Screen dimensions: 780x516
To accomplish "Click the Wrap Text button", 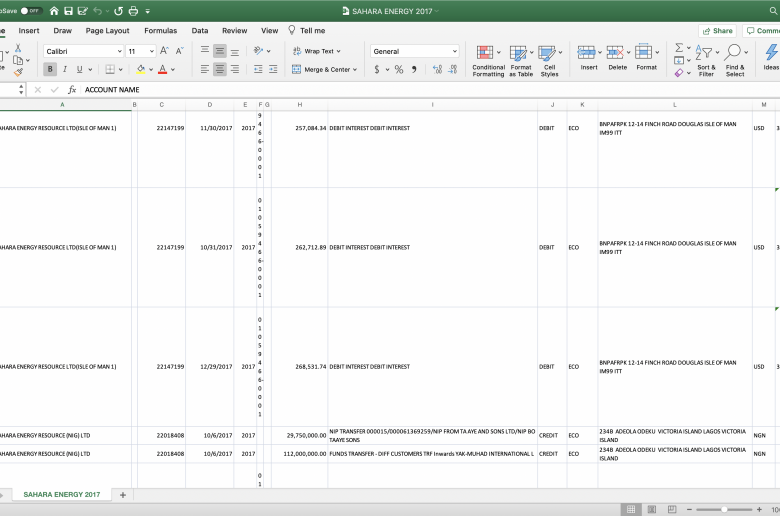I will pyautogui.click(x=316, y=51).
